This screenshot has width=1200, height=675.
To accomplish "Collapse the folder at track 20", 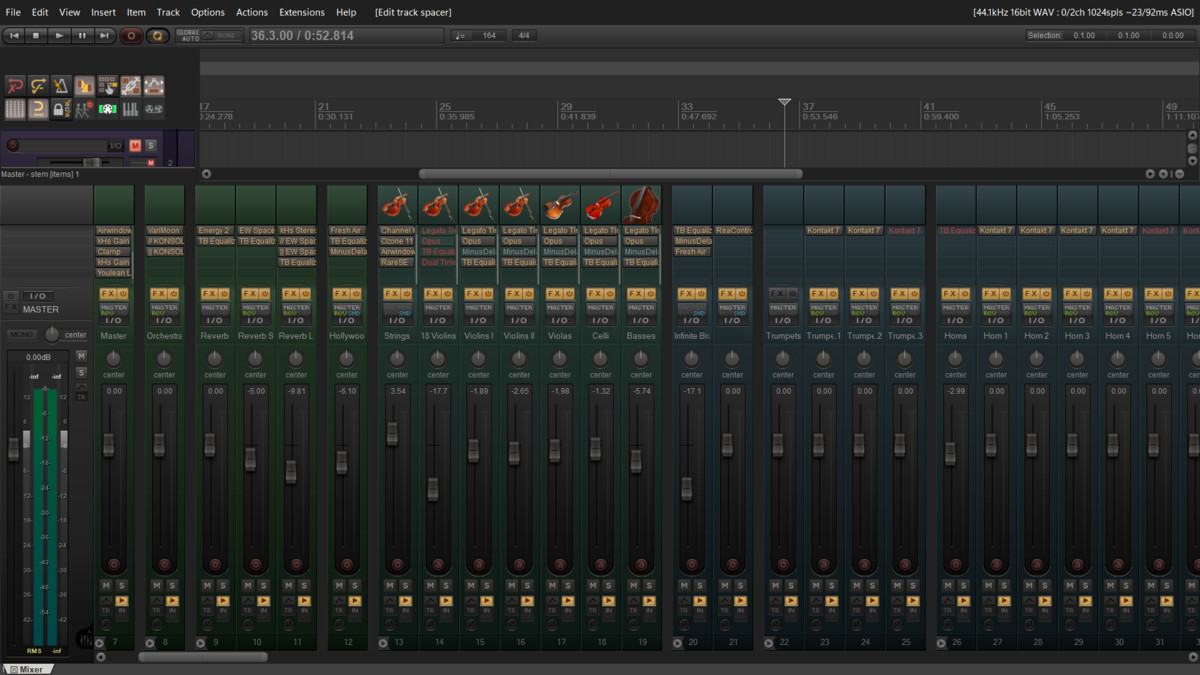I will pos(677,643).
